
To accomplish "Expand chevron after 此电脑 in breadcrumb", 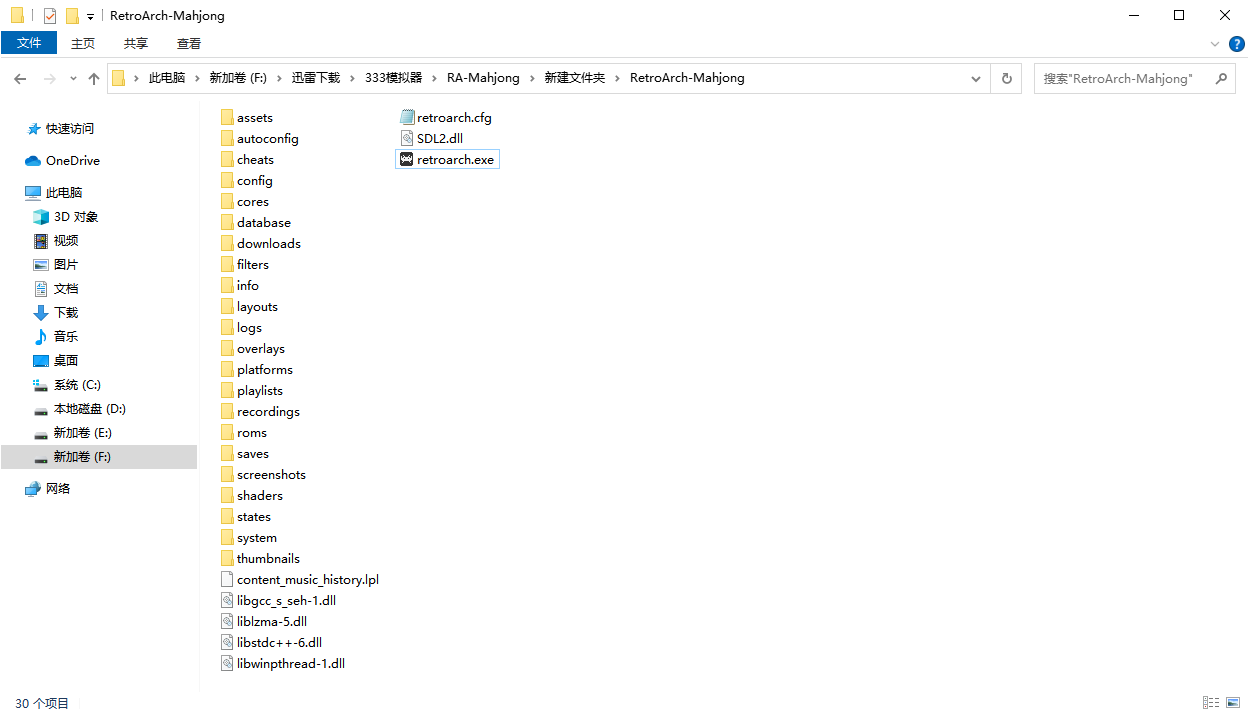I will (x=197, y=78).
